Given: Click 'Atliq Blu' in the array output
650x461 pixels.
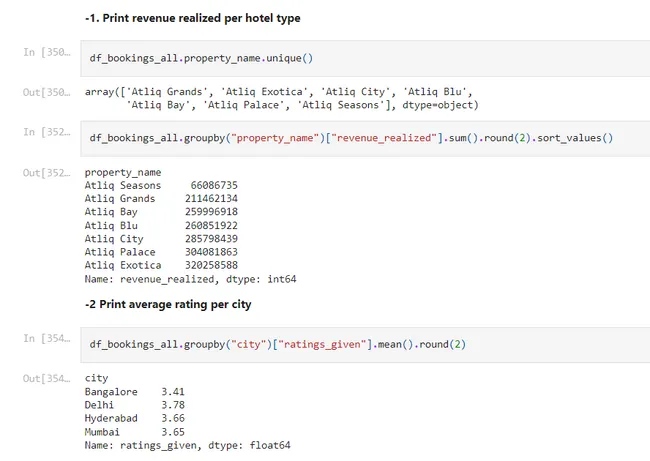Looking at the screenshot, I should coord(435,92).
